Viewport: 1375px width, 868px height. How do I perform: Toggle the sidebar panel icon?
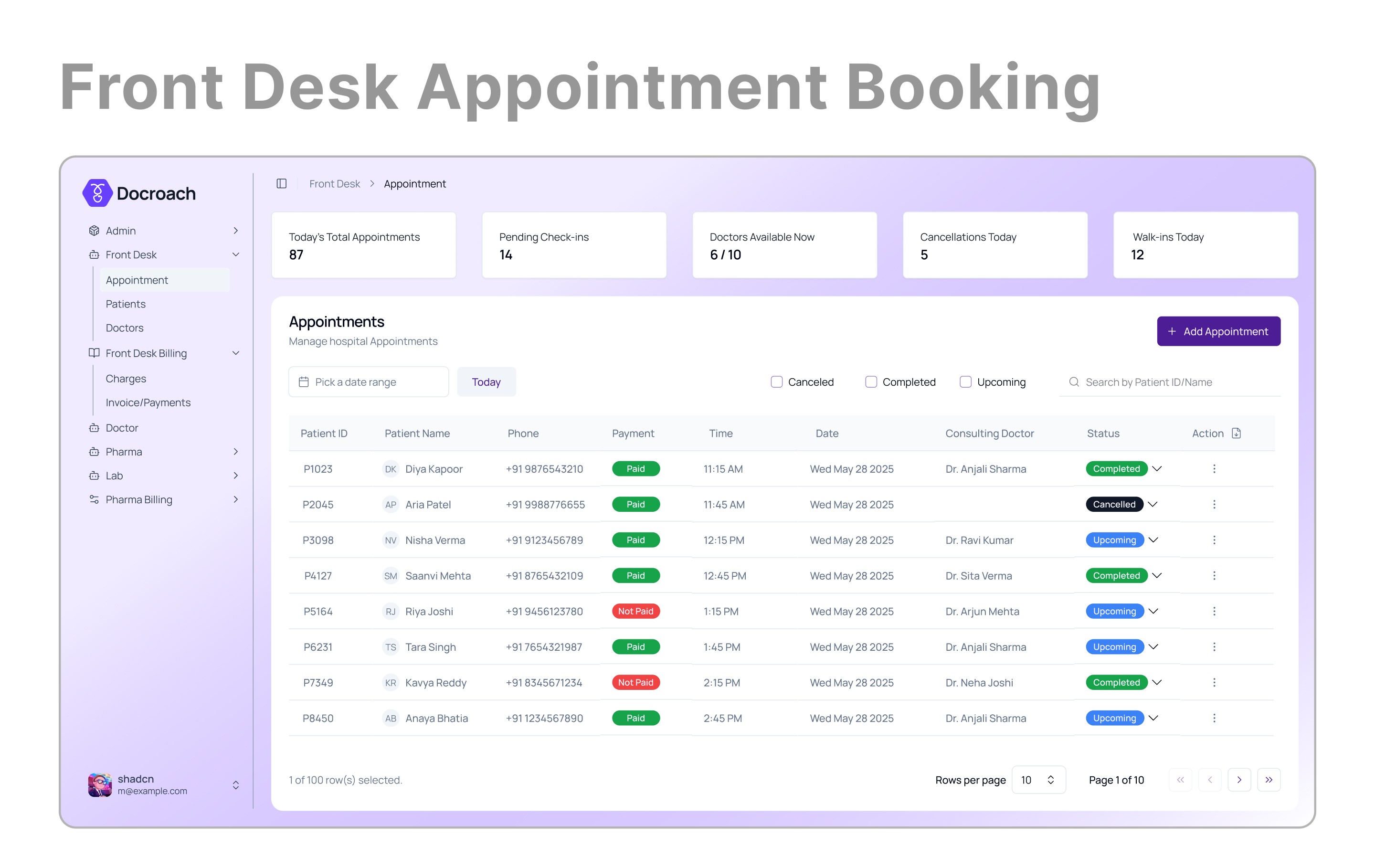pyautogui.click(x=282, y=183)
